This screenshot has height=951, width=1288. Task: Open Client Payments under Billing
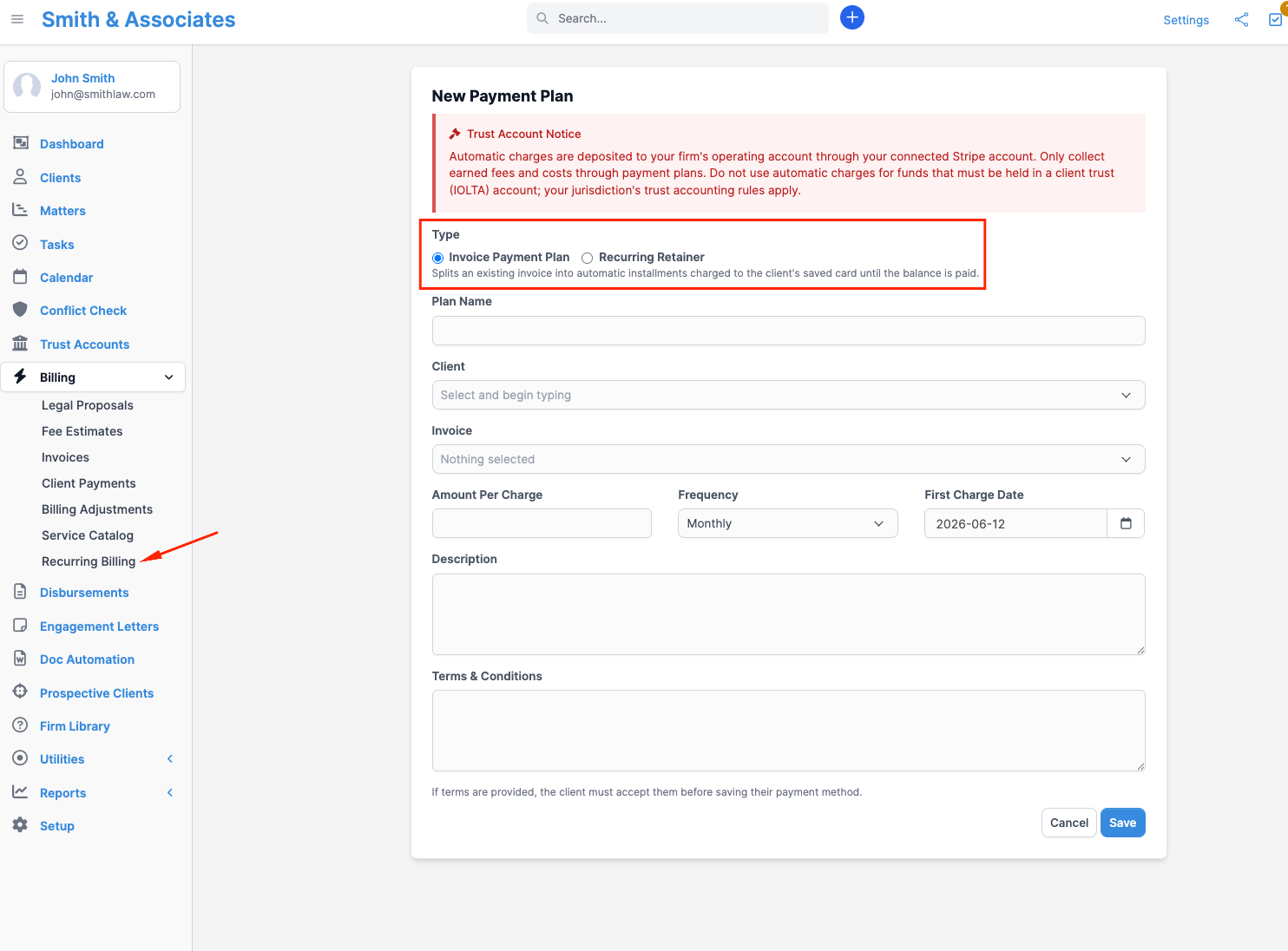click(x=89, y=483)
